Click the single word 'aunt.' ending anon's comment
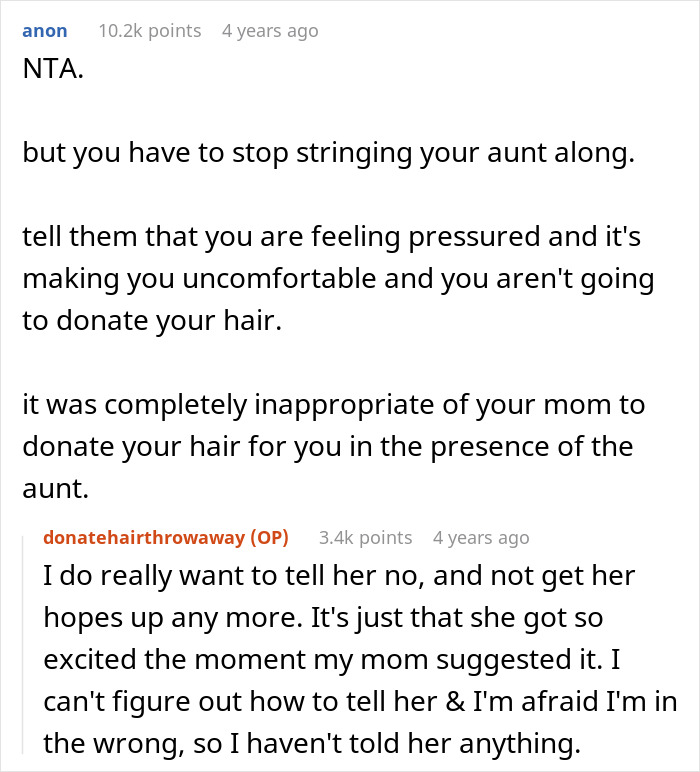The height and width of the screenshot is (772, 700). 50,486
